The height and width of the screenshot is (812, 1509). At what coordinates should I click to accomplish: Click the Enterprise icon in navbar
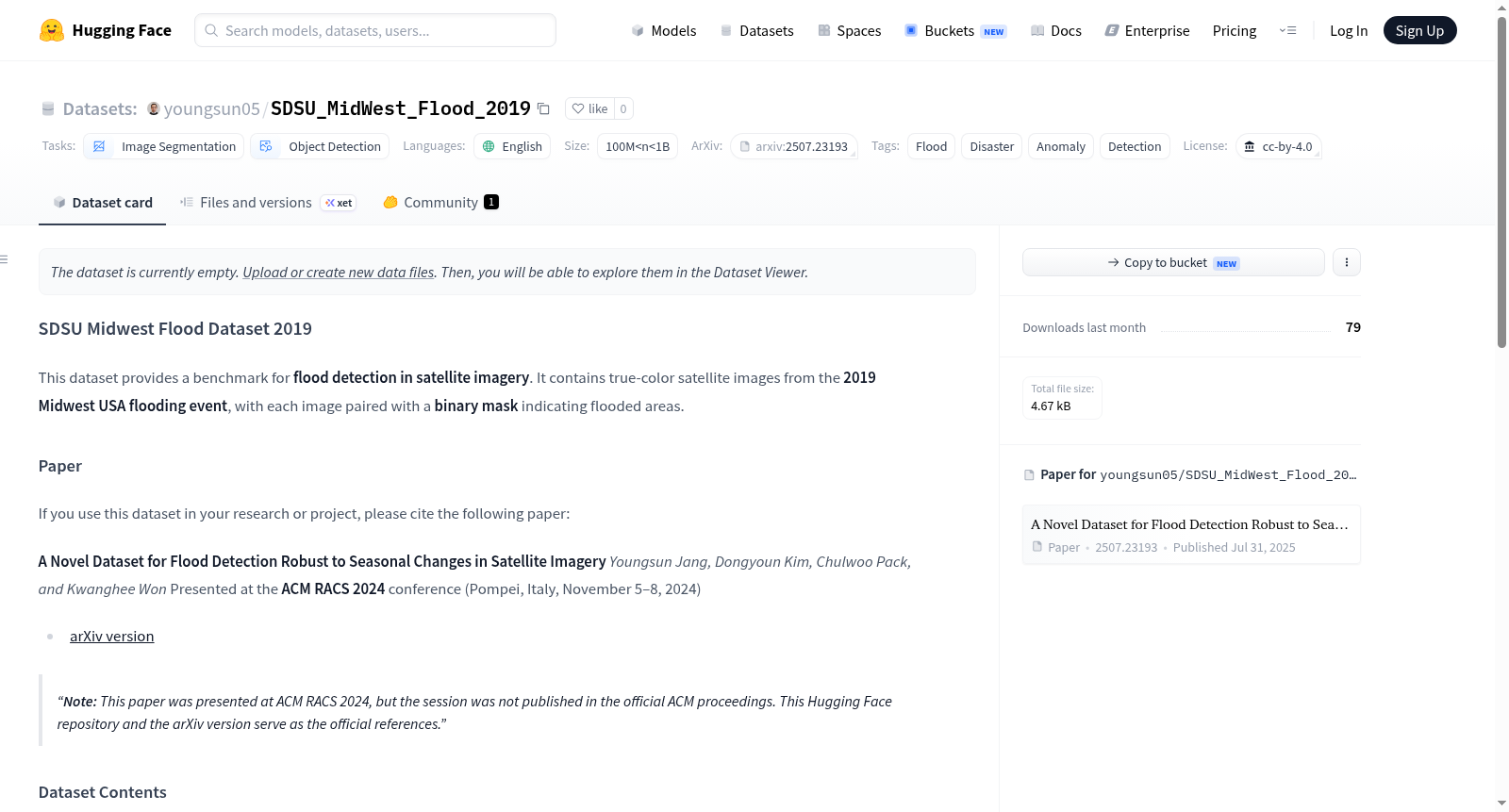(x=1112, y=30)
